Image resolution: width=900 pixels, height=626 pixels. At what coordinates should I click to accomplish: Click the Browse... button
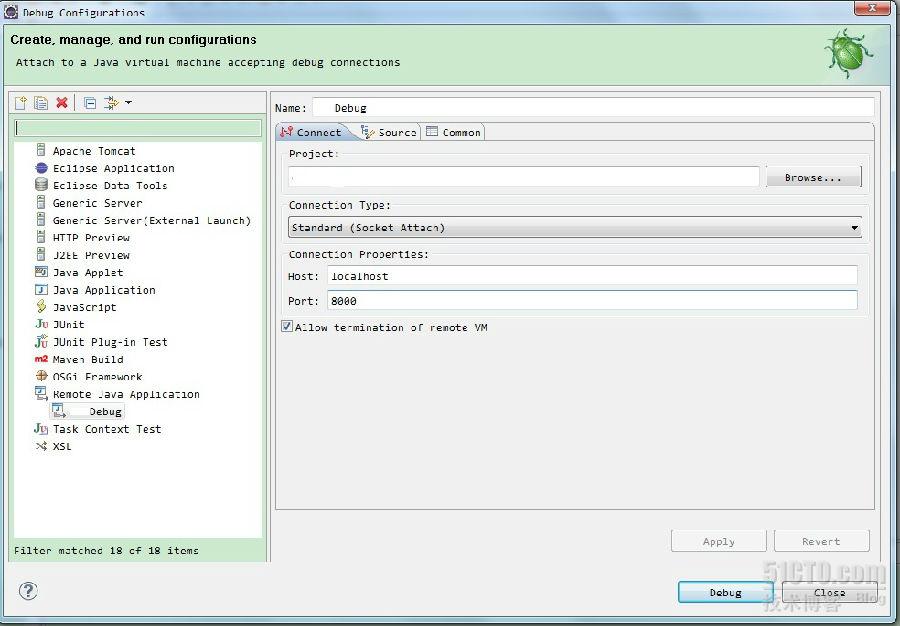coord(813,177)
